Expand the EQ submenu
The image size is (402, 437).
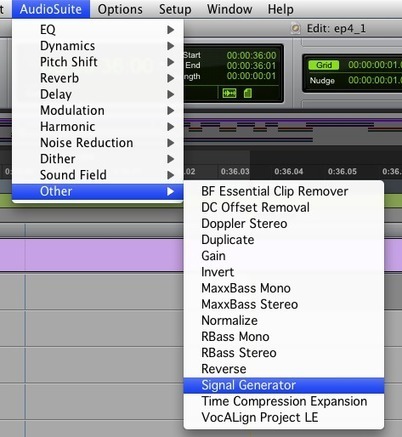click(x=98, y=30)
